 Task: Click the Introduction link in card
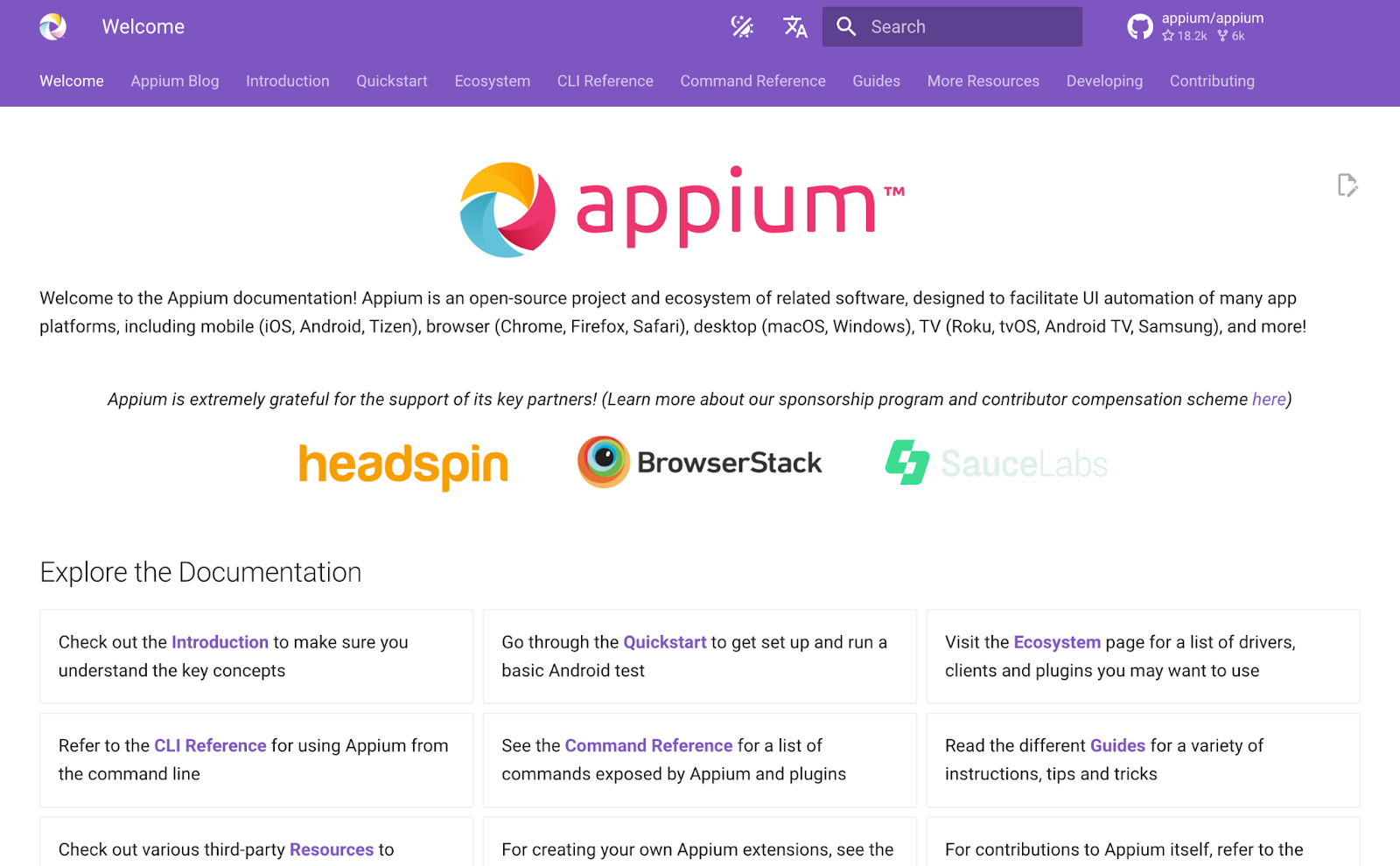pos(220,642)
